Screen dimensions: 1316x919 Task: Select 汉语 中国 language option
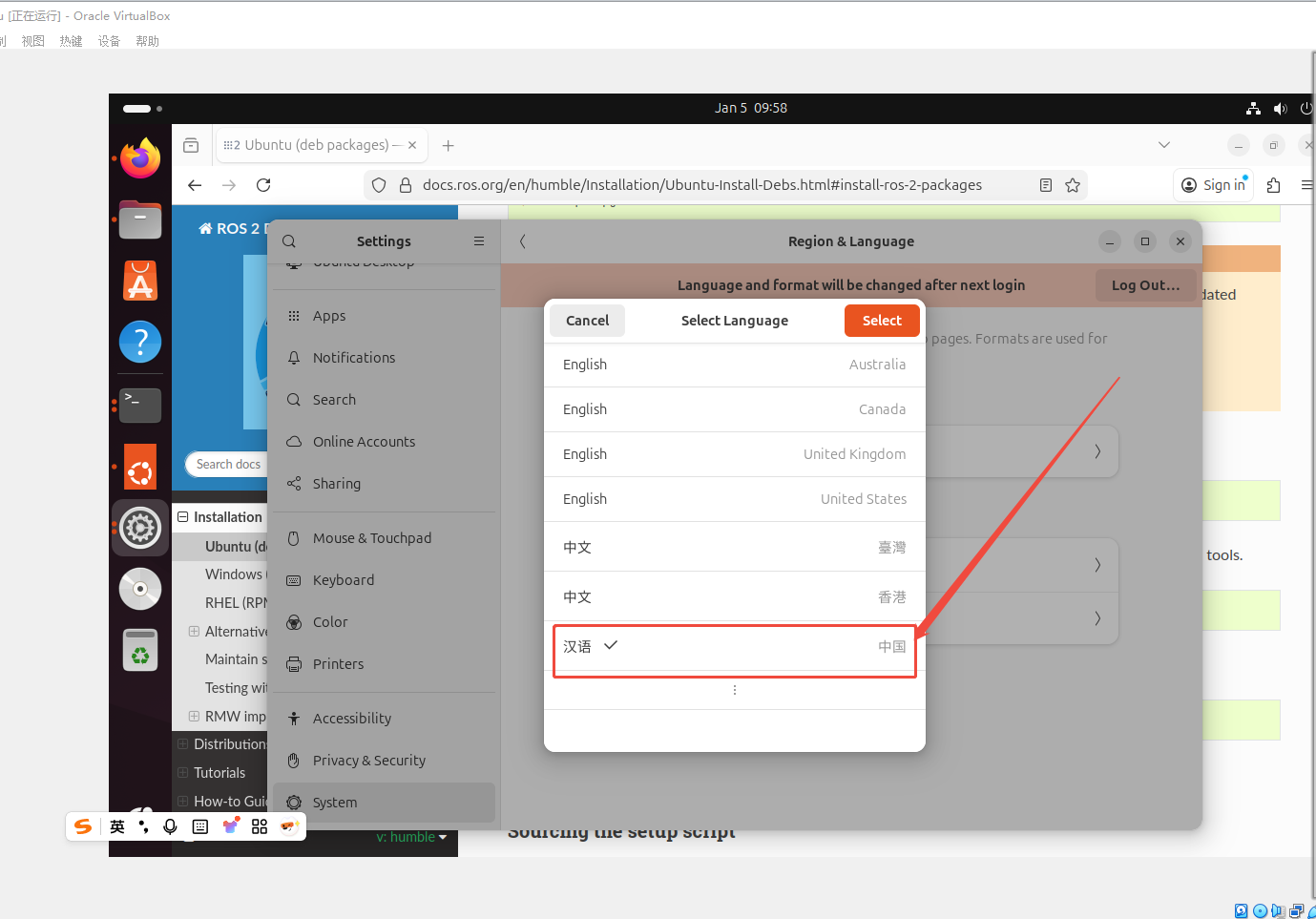734,647
